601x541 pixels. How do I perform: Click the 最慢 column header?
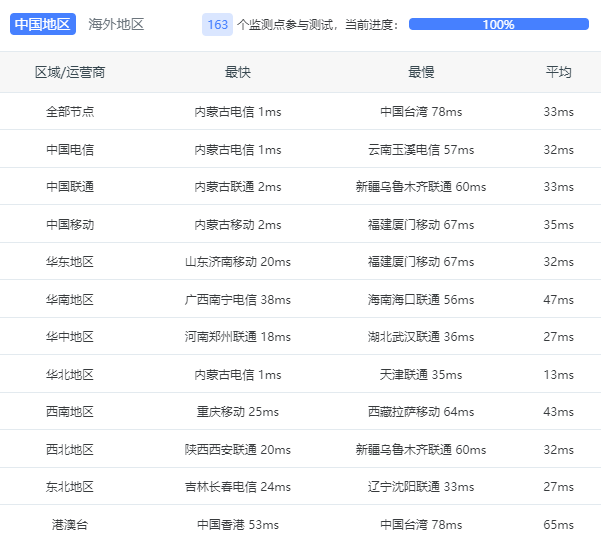pyautogui.click(x=421, y=72)
